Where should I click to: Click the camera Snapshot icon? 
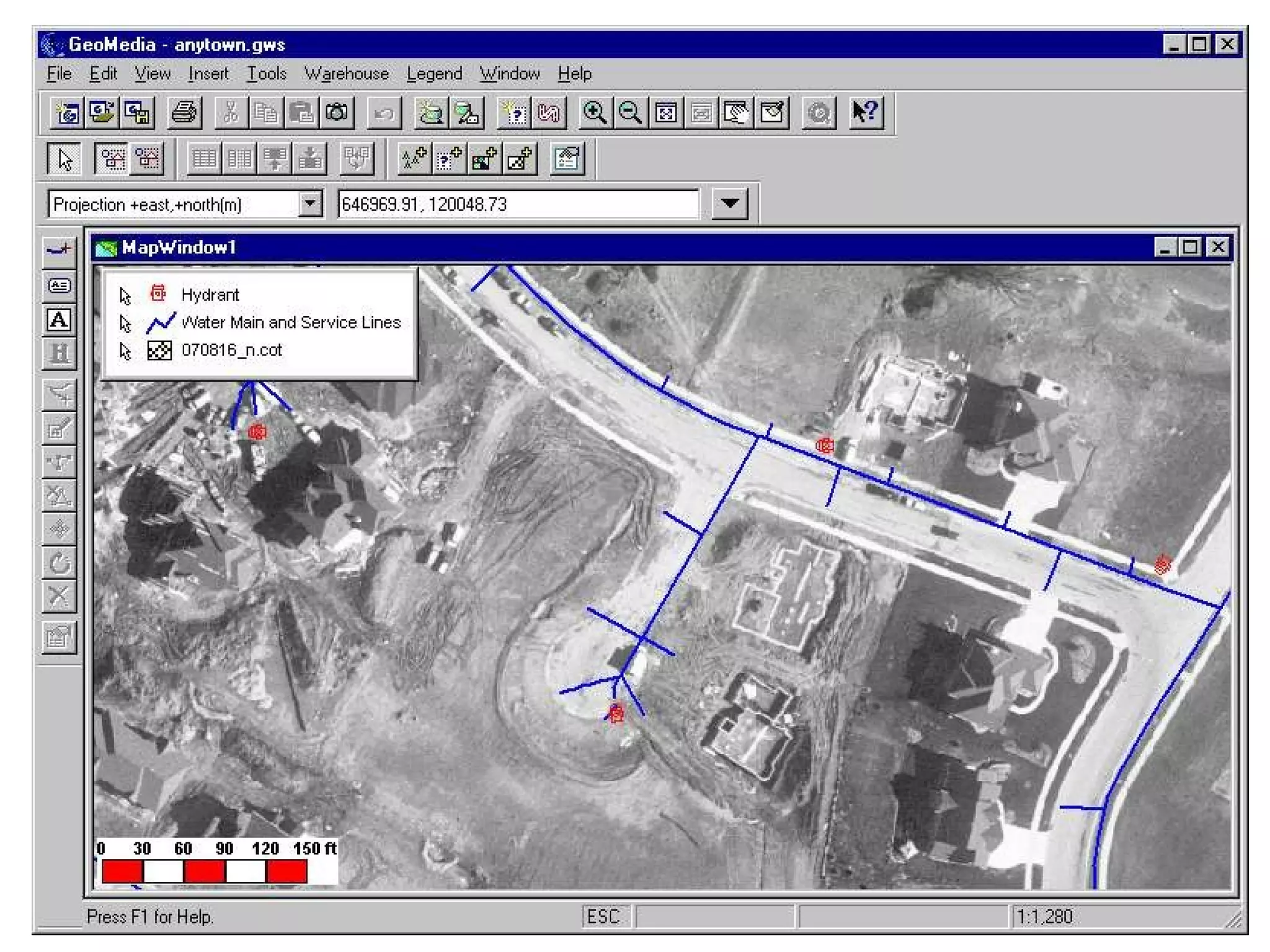tap(337, 113)
